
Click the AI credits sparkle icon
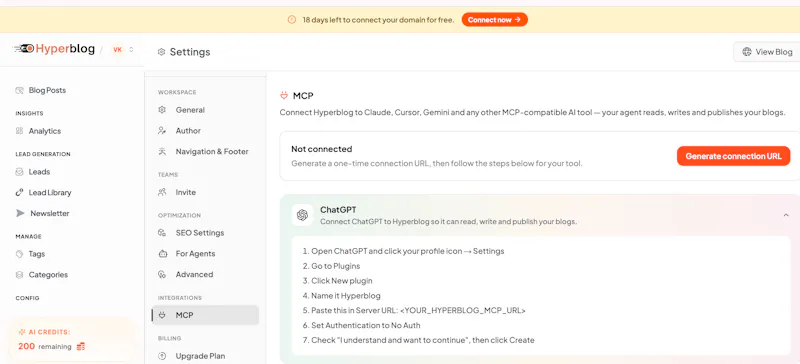pos(21,332)
